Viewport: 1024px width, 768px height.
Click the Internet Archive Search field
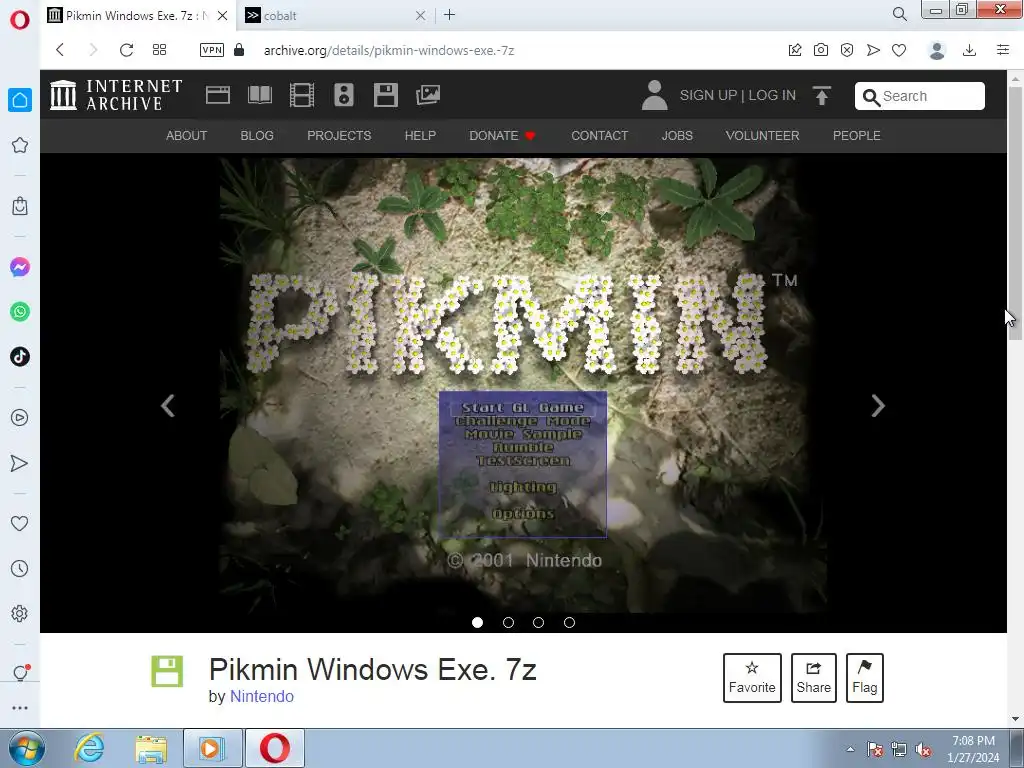pos(920,96)
